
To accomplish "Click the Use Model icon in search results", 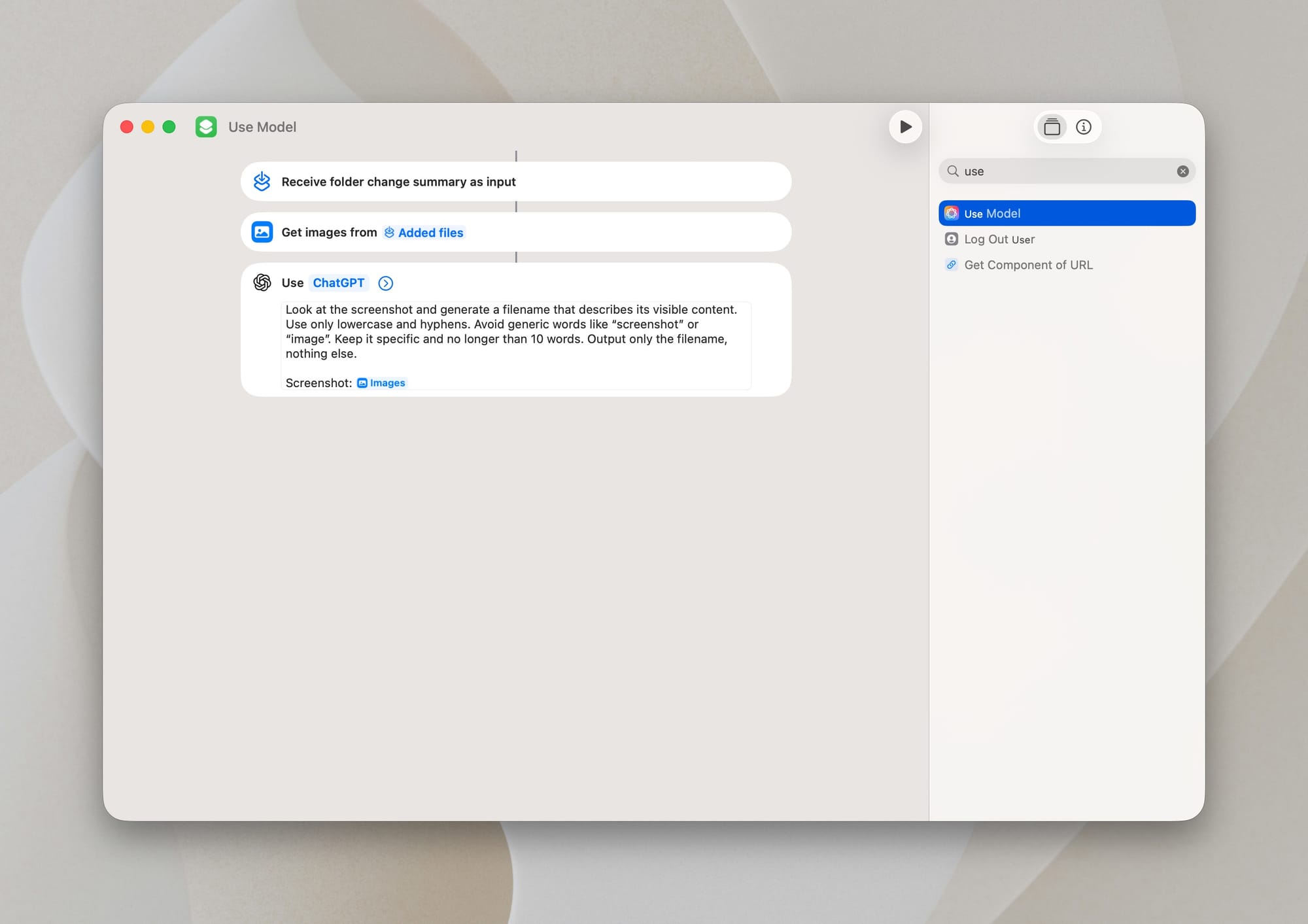I will tap(952, 213).
